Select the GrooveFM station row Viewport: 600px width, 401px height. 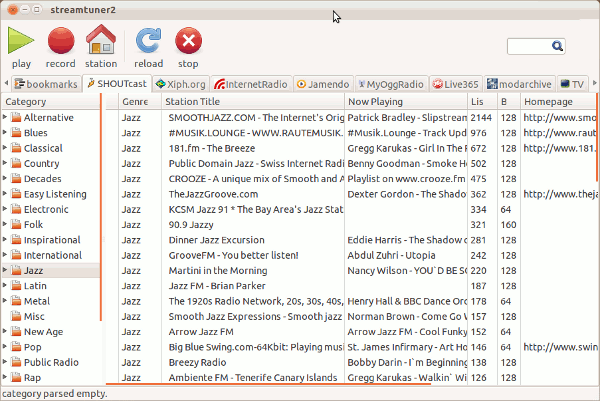(x=351, y=255)
